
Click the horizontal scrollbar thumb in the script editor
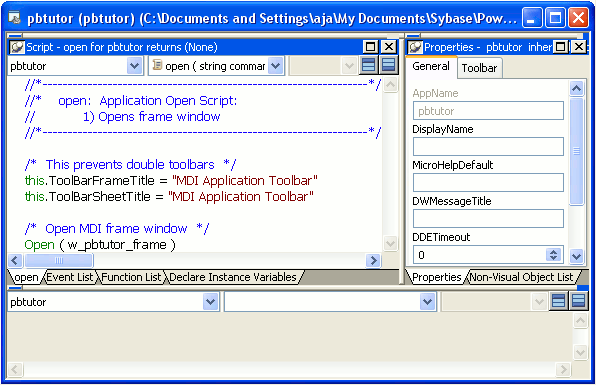[59, 260]
